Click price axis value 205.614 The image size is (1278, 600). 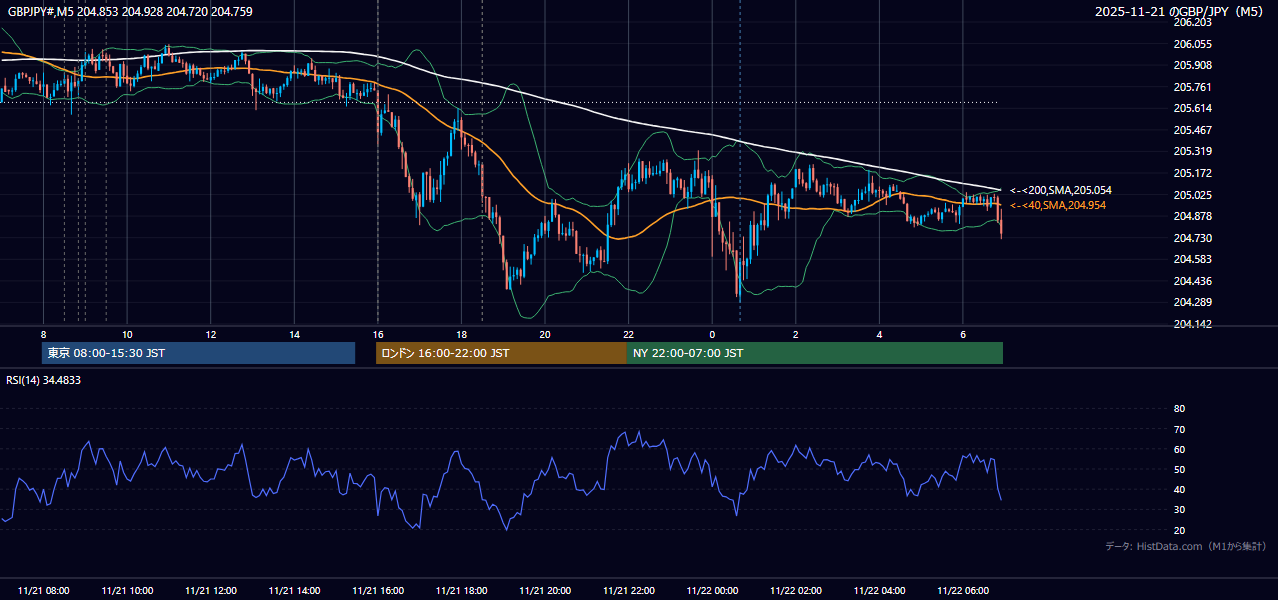point(1193,108)
